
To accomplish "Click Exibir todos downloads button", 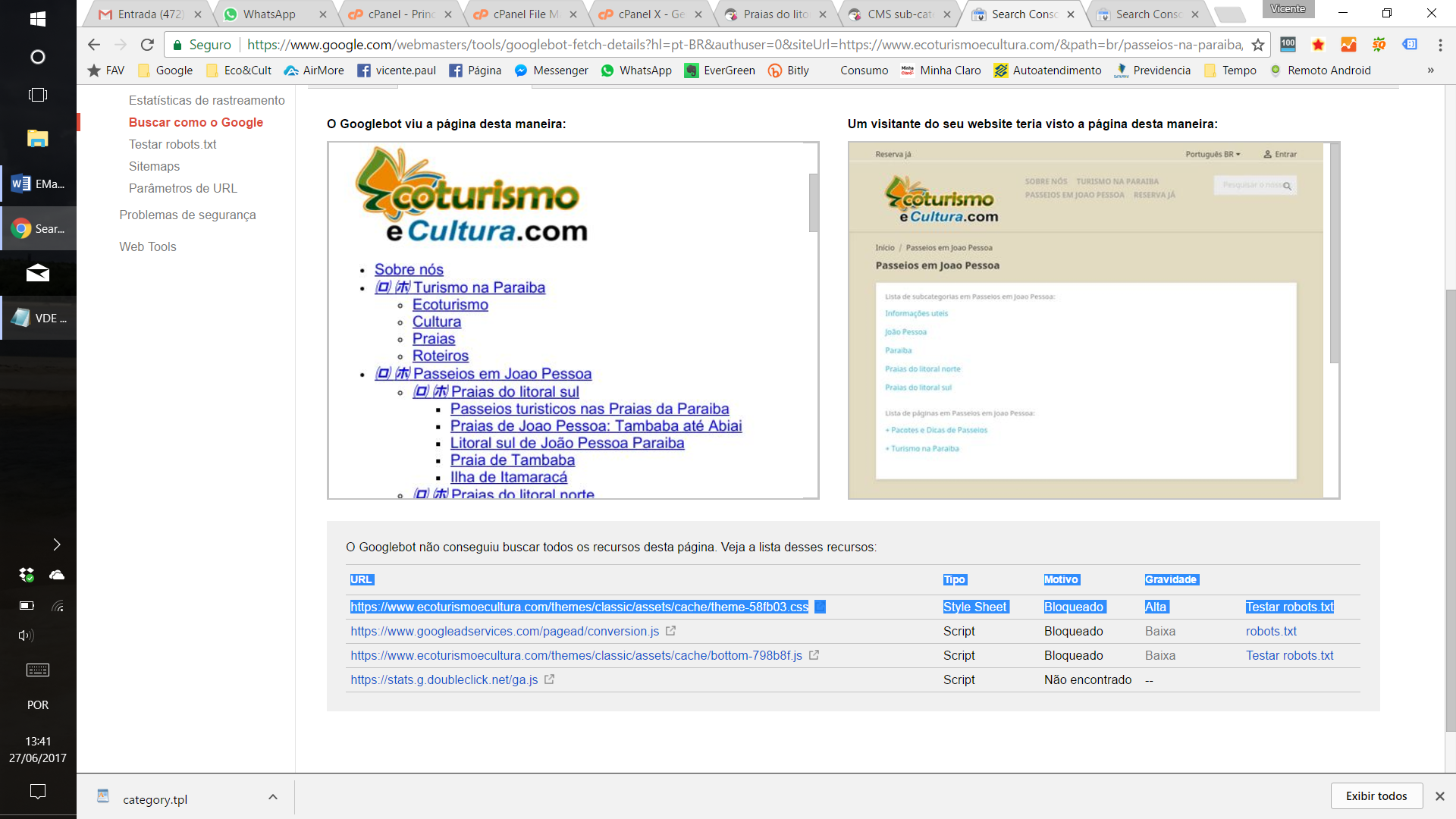I will (x=1376, y=796).
